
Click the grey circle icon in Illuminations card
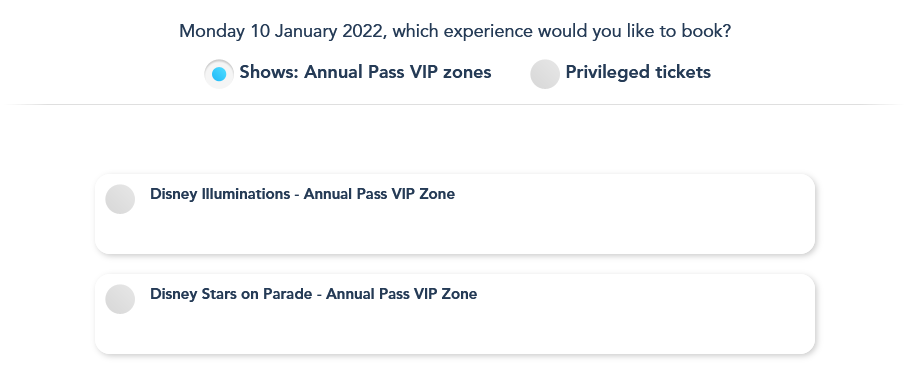120,199
